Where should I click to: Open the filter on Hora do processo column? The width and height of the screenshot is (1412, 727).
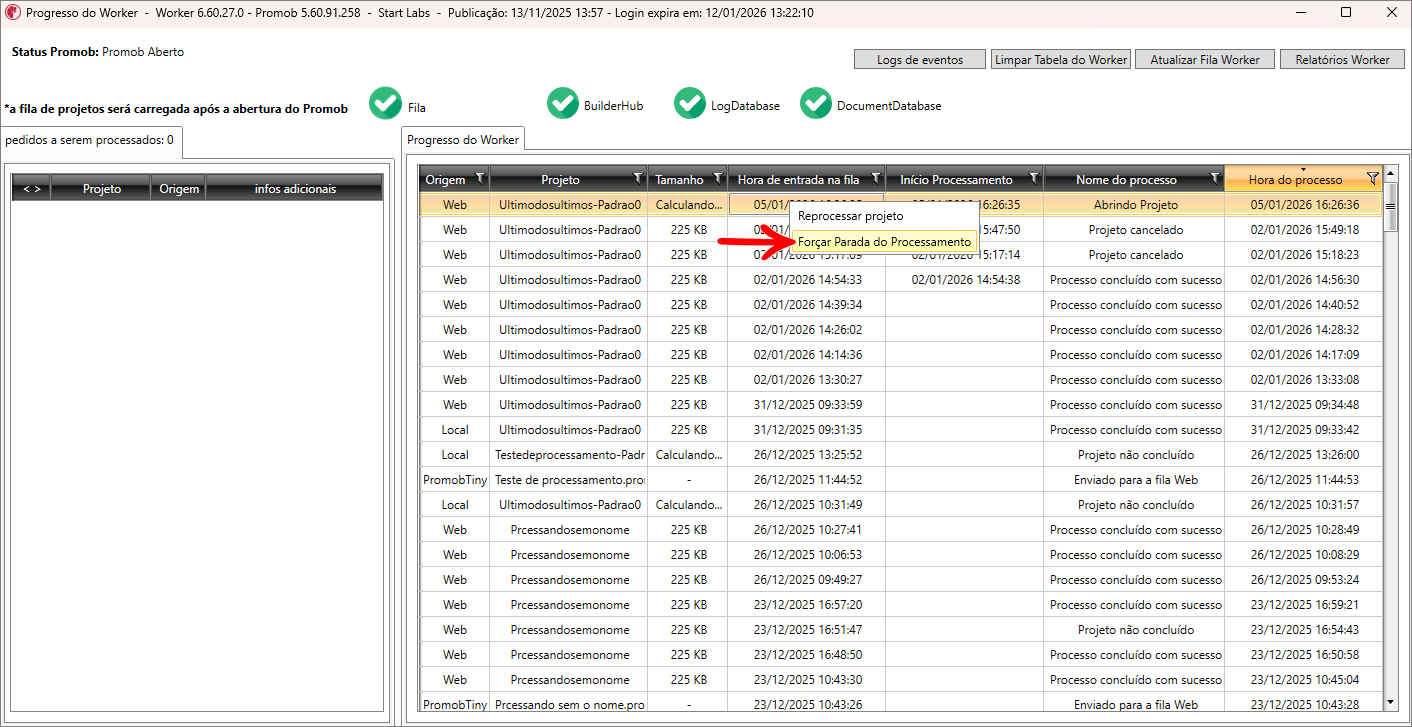[1372, 179]
